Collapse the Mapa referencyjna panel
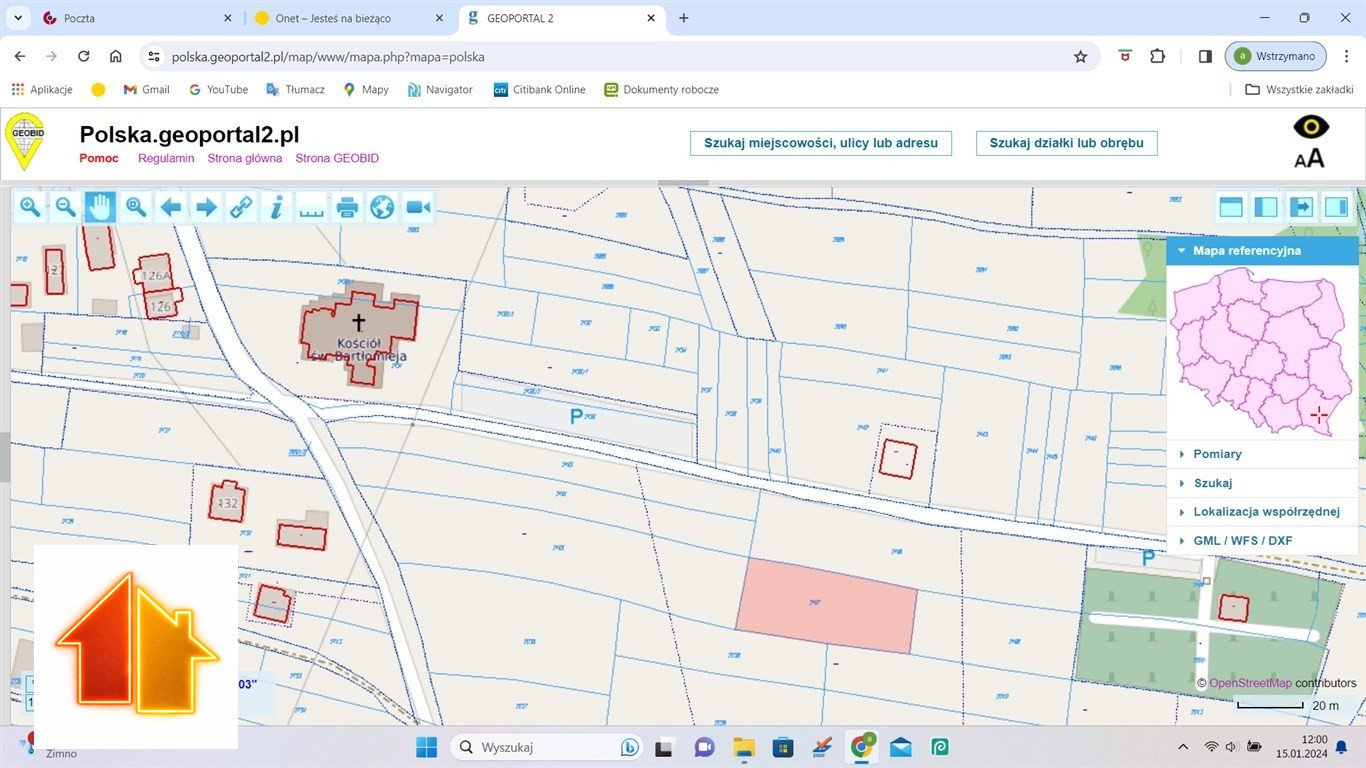Screen dimensions: 1366x768 pos(1262,251)
